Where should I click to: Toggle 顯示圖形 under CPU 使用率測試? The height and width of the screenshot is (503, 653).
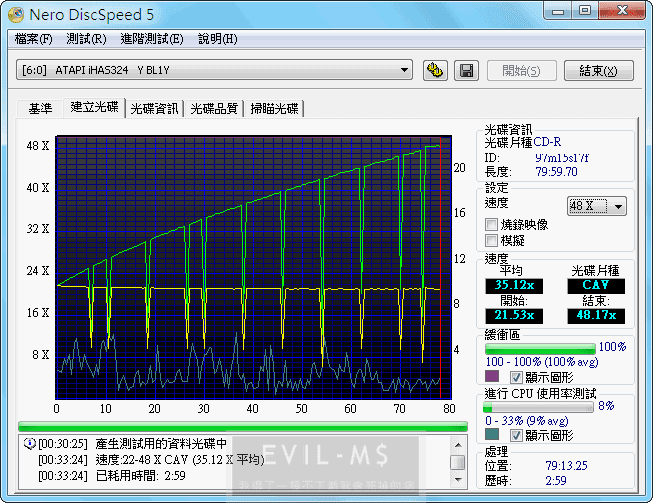pos(516,436)
